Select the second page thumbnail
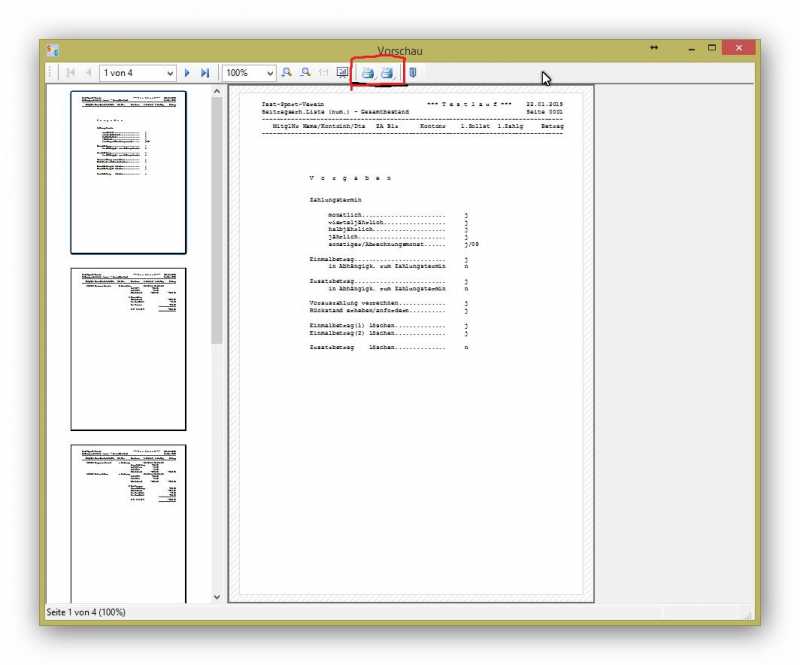Image resolution: width=800 pixels, height=665 pixels. (128, 348)
